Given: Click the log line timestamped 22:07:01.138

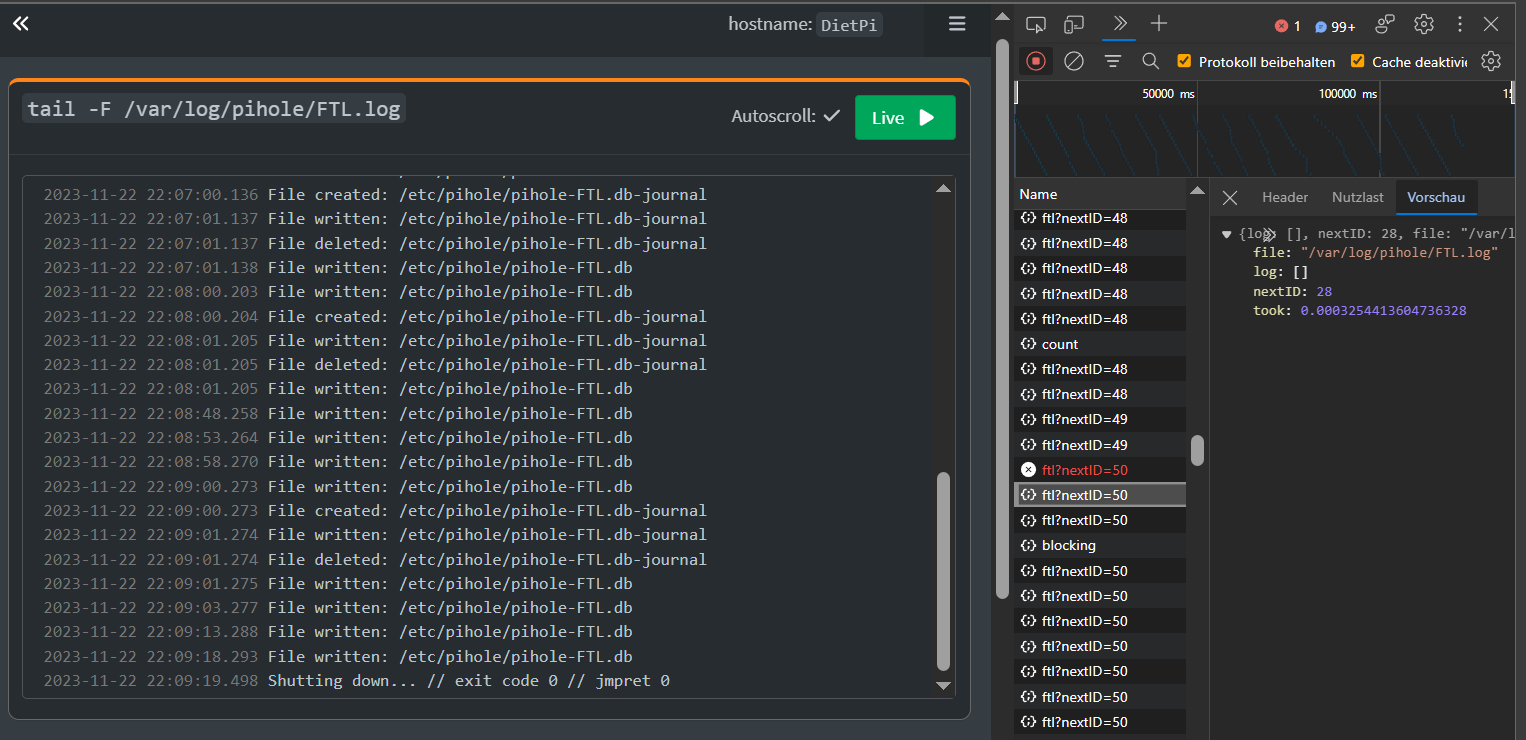Looking at the screenshot, I should (x=338, y=268).
